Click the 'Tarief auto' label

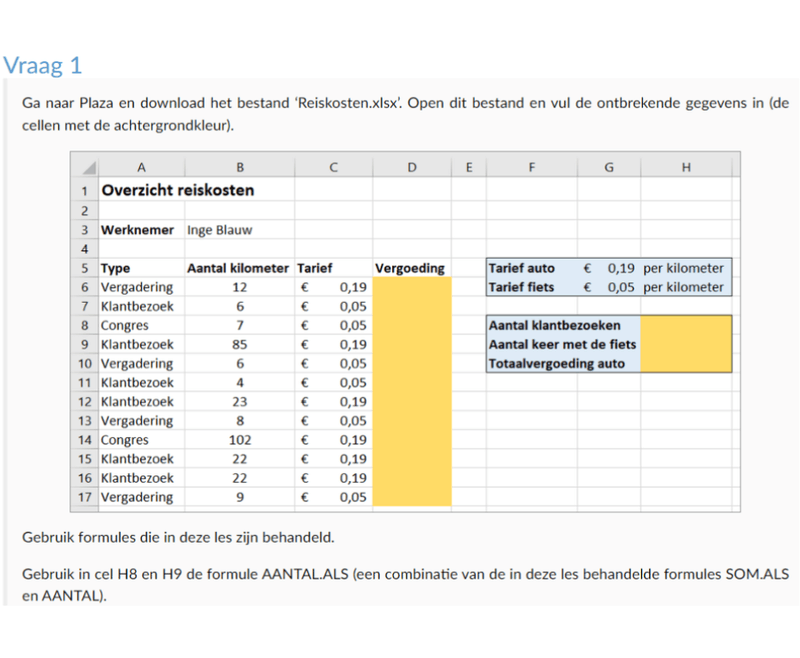tap(521, 268)
